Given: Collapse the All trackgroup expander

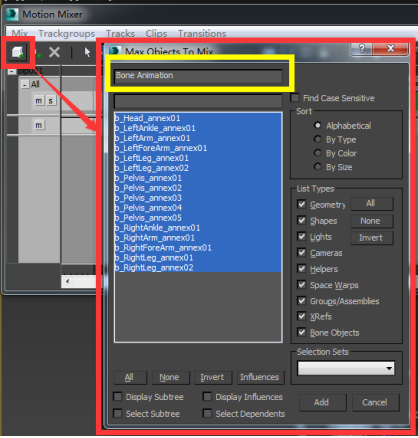Looking at the screenshot, I should [x=25, y=85].
